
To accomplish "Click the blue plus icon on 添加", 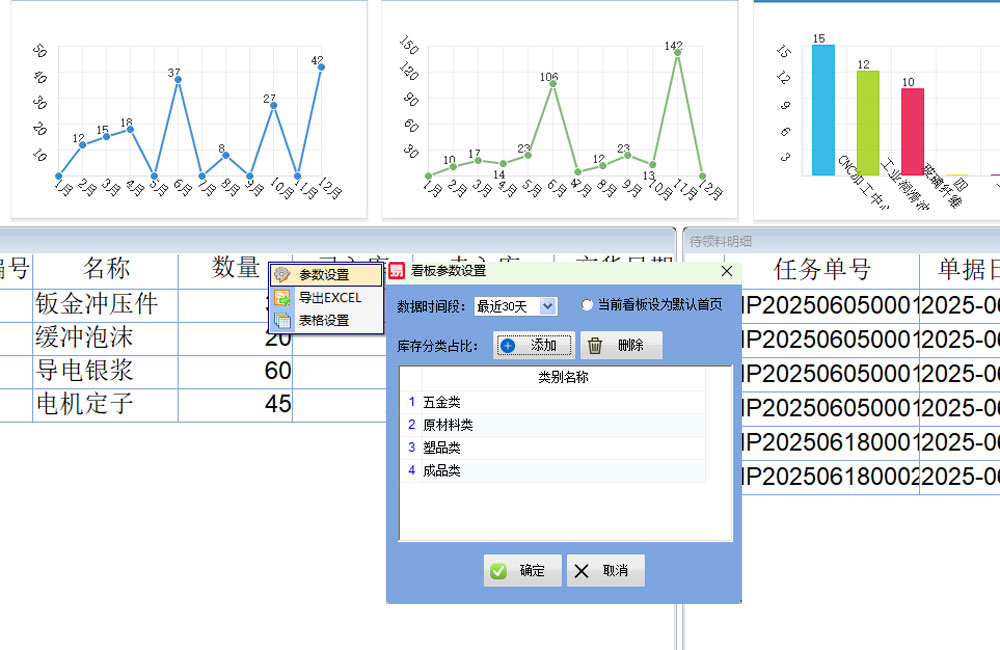I will 509,346.
